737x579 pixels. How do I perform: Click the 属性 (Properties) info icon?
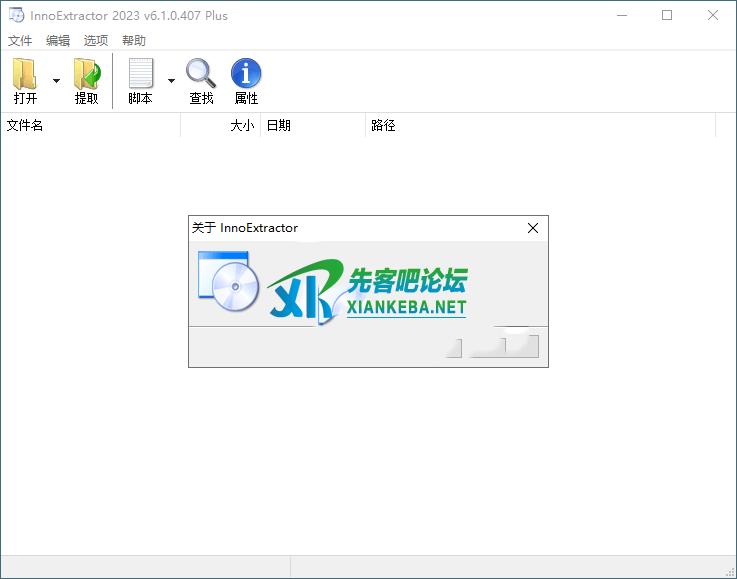246,74
